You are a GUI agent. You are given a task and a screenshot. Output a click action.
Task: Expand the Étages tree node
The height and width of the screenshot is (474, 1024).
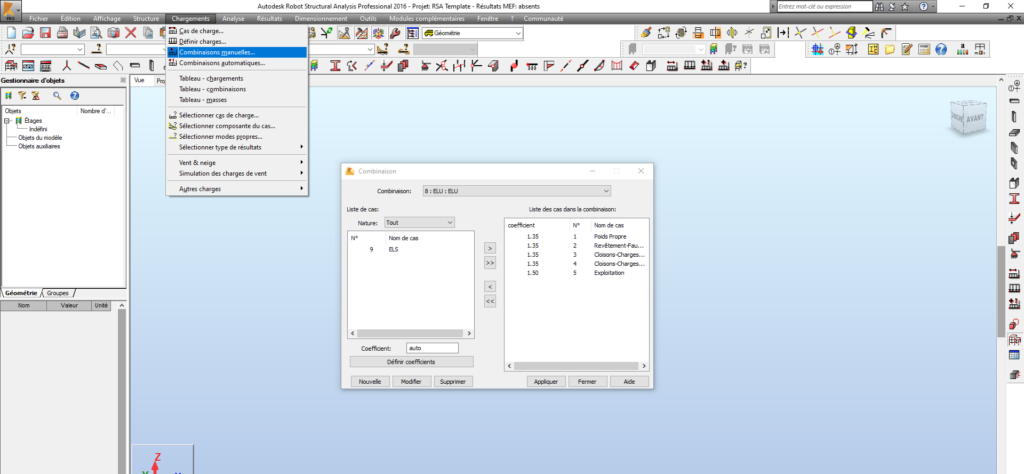coord(7,121)
